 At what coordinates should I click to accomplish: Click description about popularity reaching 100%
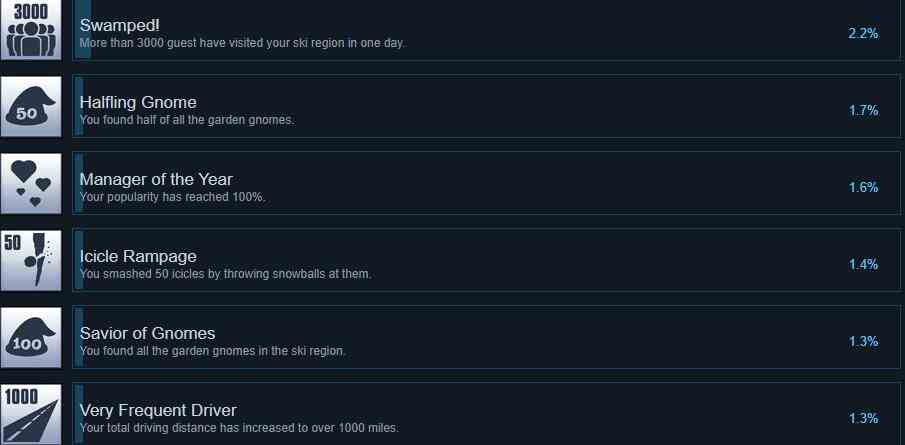point(172,197)
